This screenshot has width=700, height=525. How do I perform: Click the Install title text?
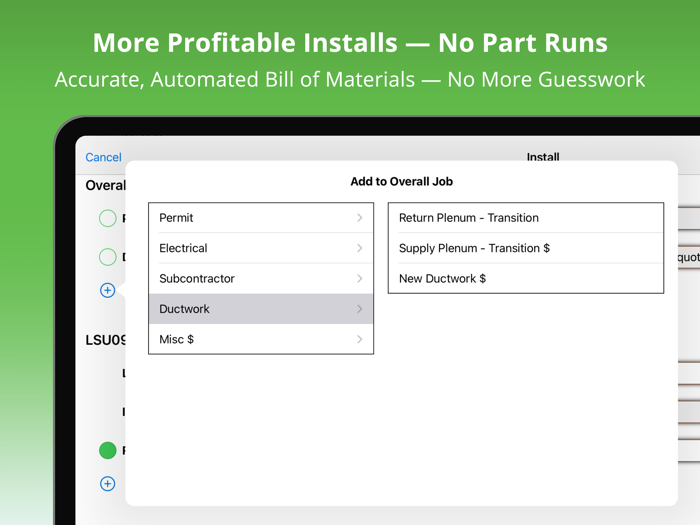543,157
